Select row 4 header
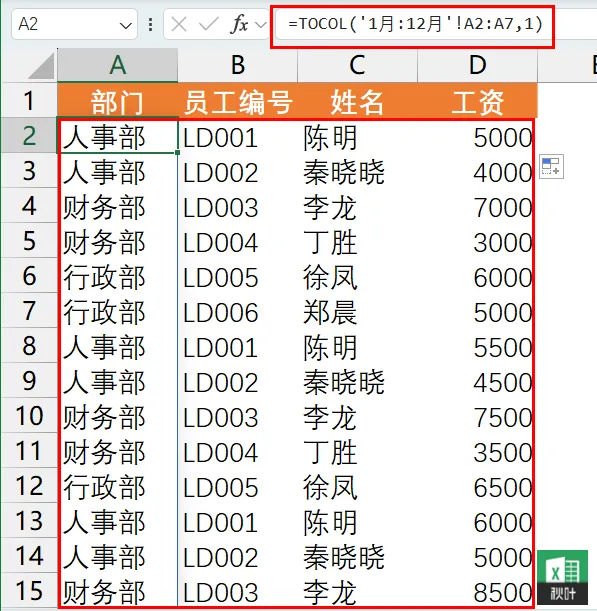Image resolution: width=597 pixels, height=611 pixels. click(29, 205)
